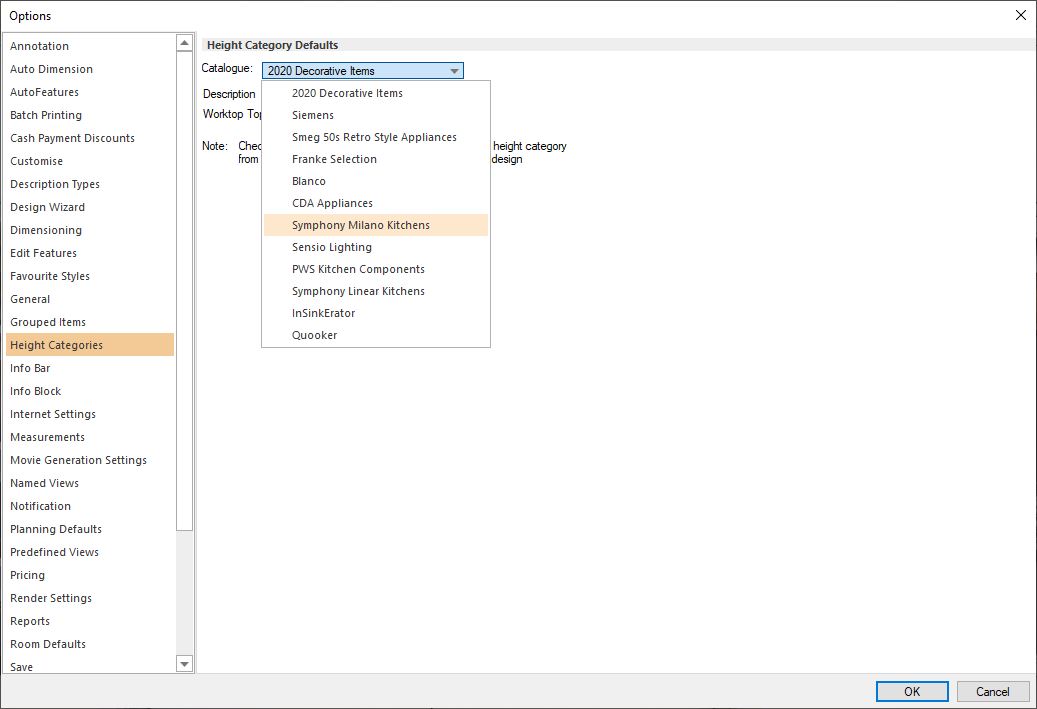Select CDA Appliances option

point(376,203)
